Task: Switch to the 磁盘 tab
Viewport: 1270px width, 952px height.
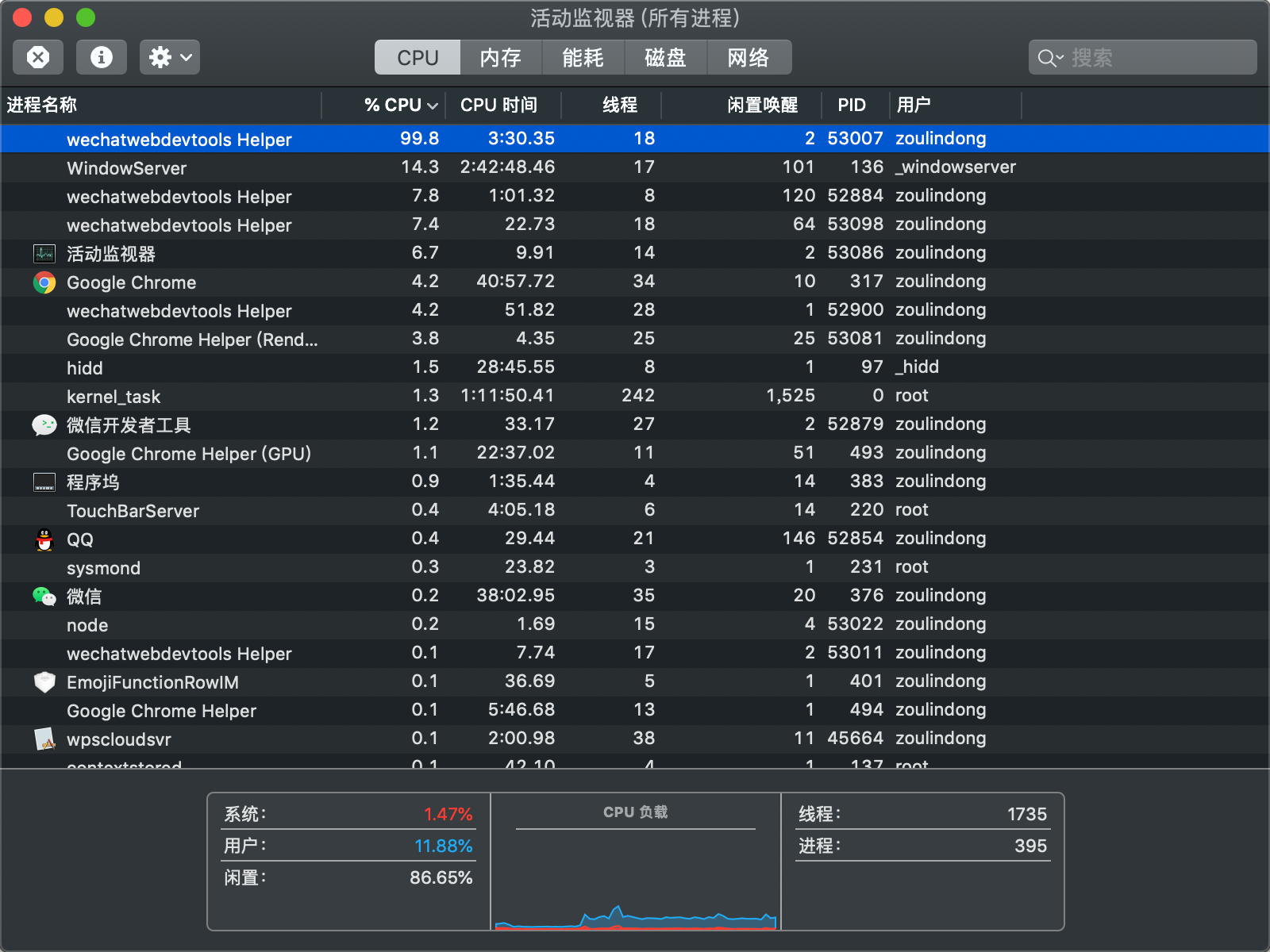Action: click(666, 57)
